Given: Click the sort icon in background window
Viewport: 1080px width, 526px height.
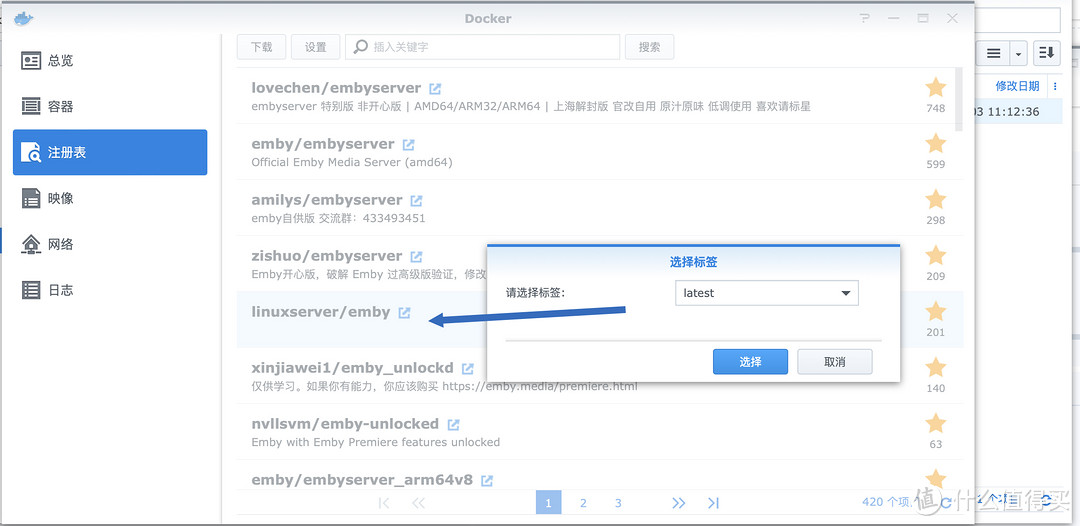Looking at the screenshot, I should click(x=1046, y=52).
